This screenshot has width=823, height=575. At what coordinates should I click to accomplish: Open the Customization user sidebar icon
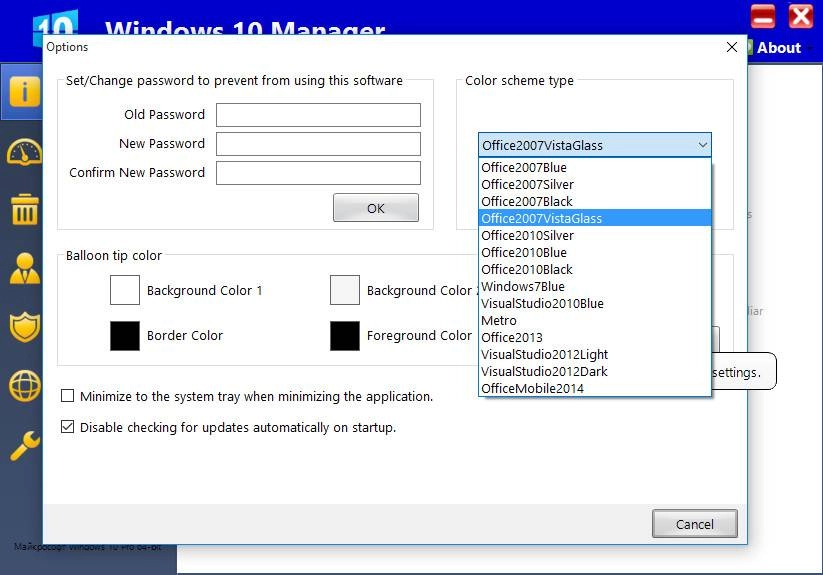[24, 269]
